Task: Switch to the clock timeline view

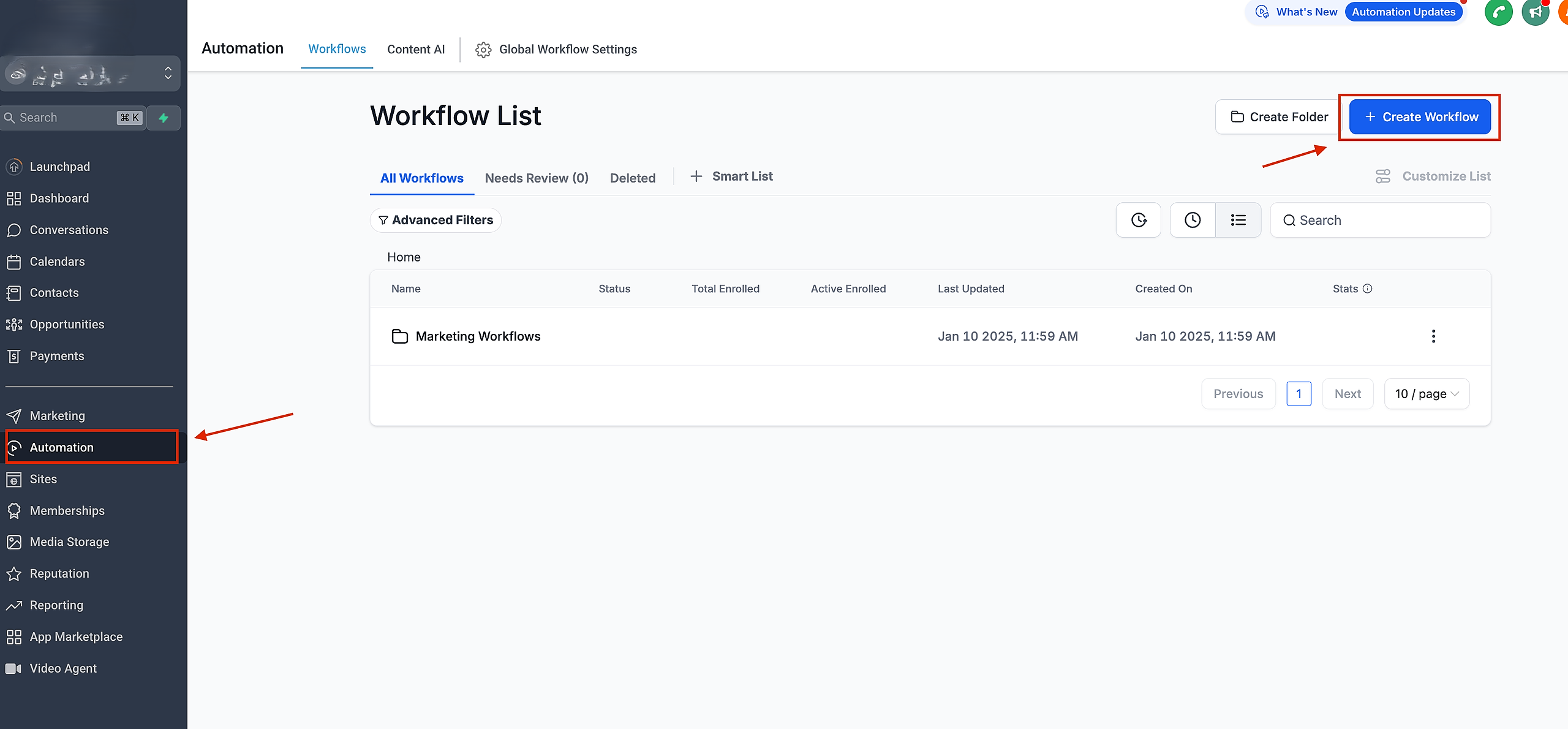Action: tap(1193, 220)
